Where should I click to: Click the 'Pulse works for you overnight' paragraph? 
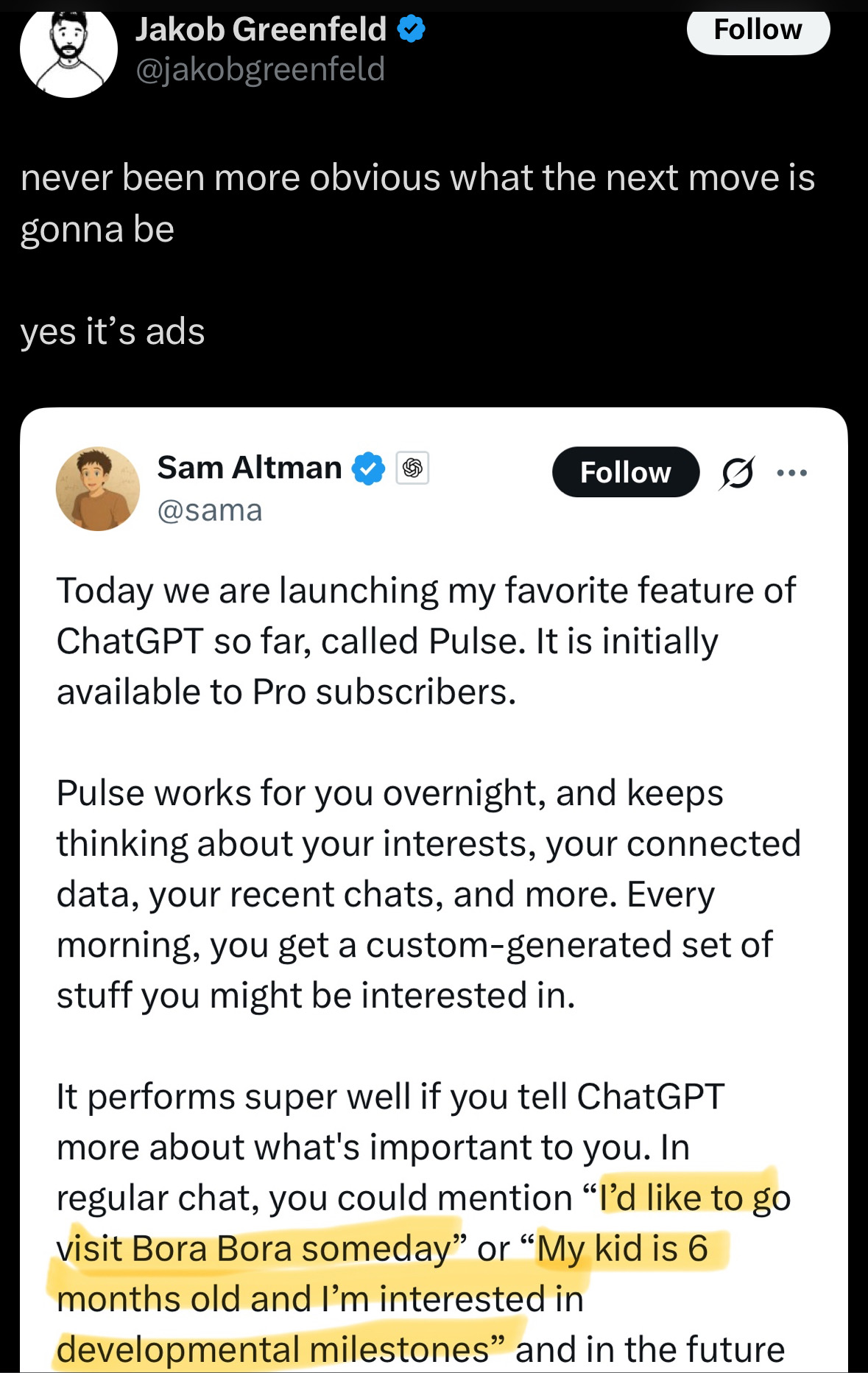tap(428, 894)
